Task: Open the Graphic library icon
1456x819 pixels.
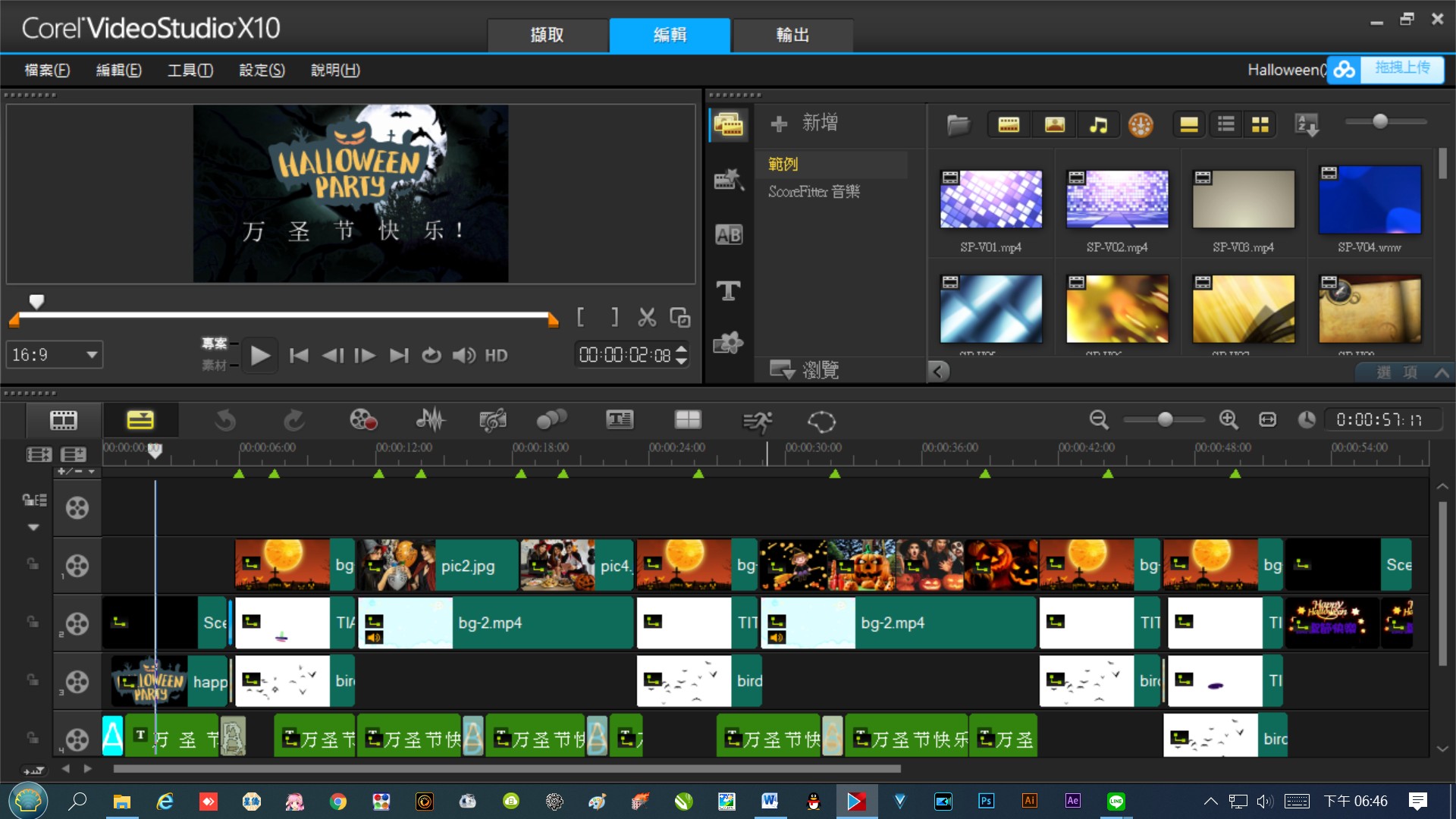Action: 729,344
